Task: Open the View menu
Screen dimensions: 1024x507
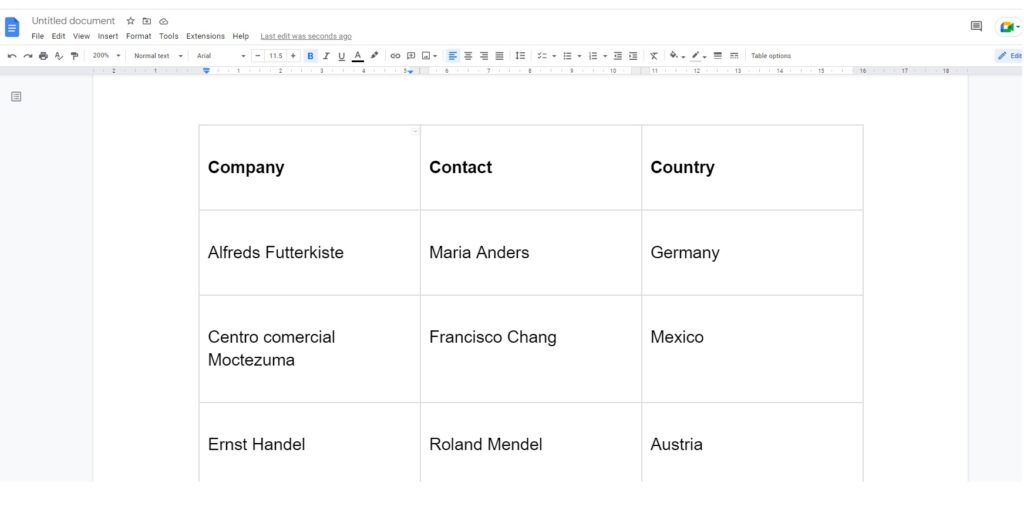Action: [81, 37]
